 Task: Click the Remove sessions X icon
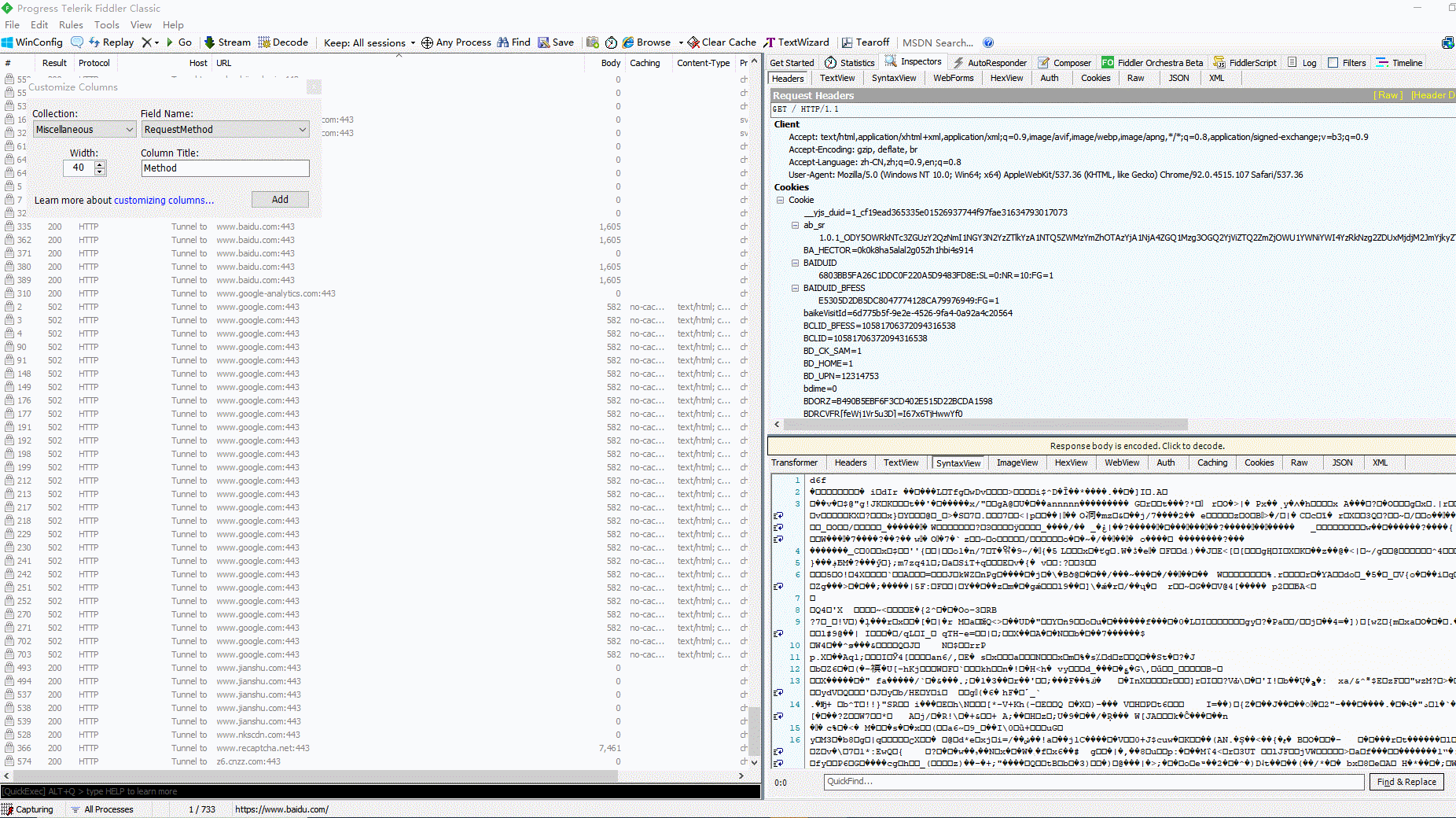[146, 42]
